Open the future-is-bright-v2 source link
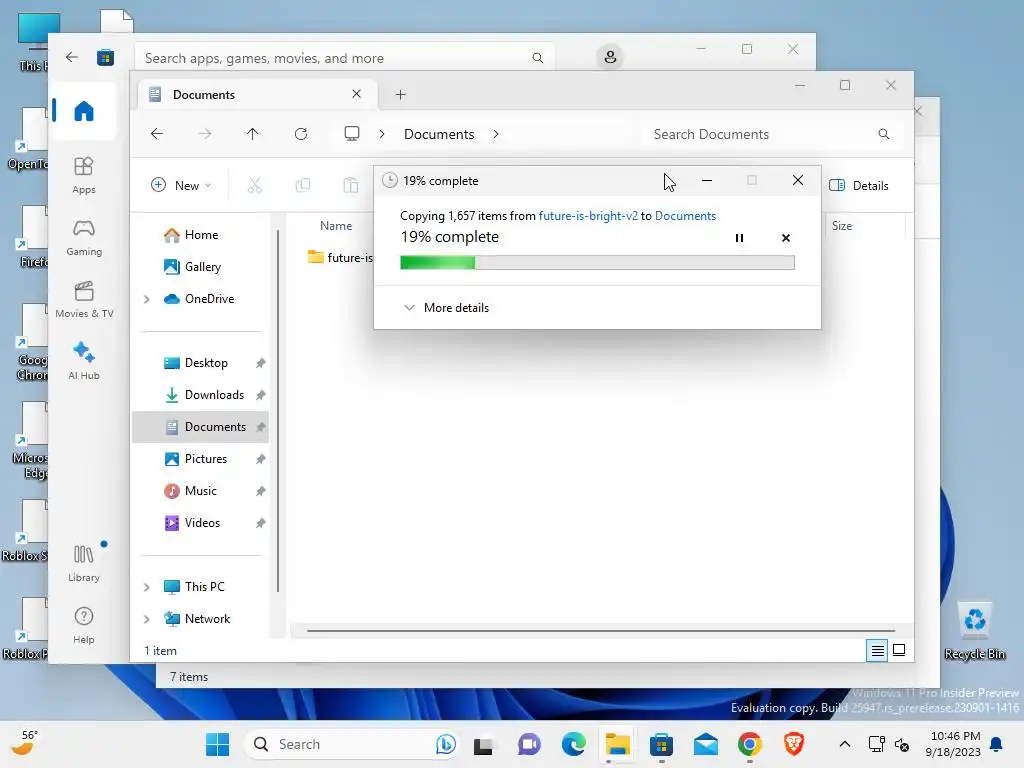This screenshot has width=1024, height=768. 588,216
